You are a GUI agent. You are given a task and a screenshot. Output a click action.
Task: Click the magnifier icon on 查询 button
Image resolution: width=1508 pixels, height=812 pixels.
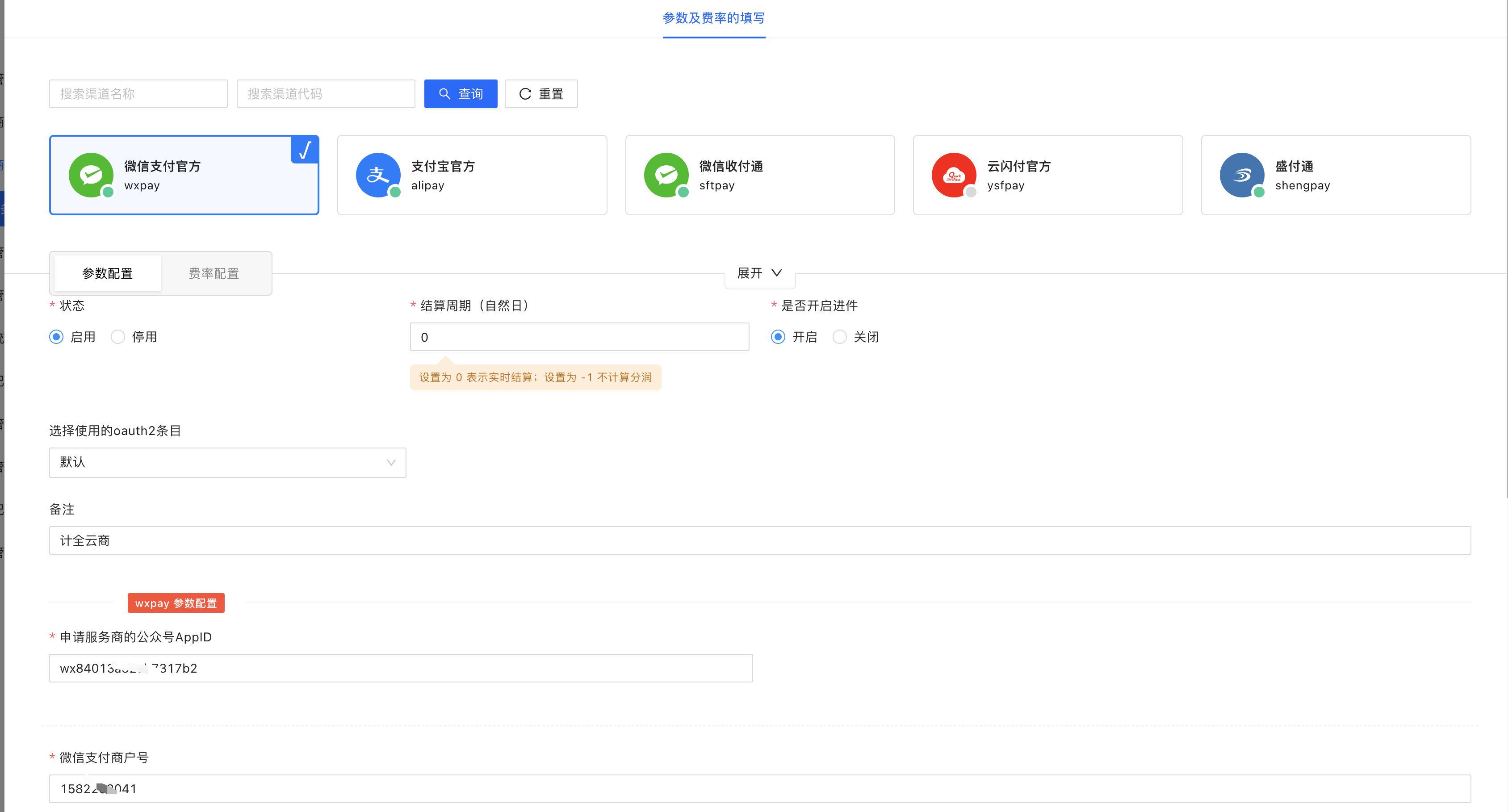444,94
